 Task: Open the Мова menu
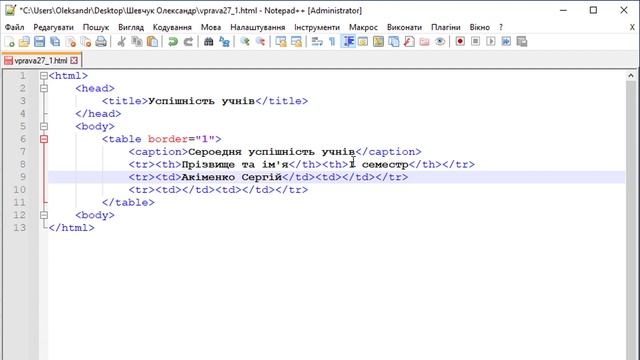211,27
